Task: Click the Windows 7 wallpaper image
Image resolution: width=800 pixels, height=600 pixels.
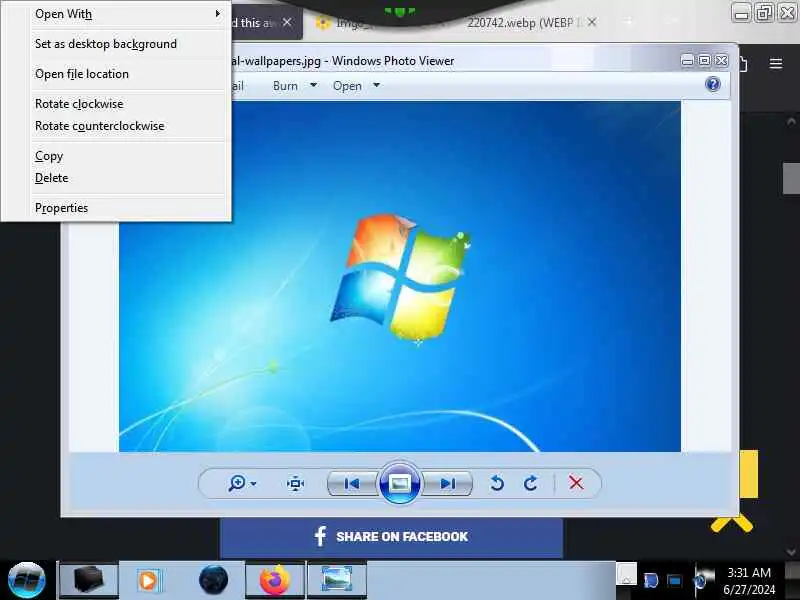Action: pyautogui.click(x=400, y=276)
